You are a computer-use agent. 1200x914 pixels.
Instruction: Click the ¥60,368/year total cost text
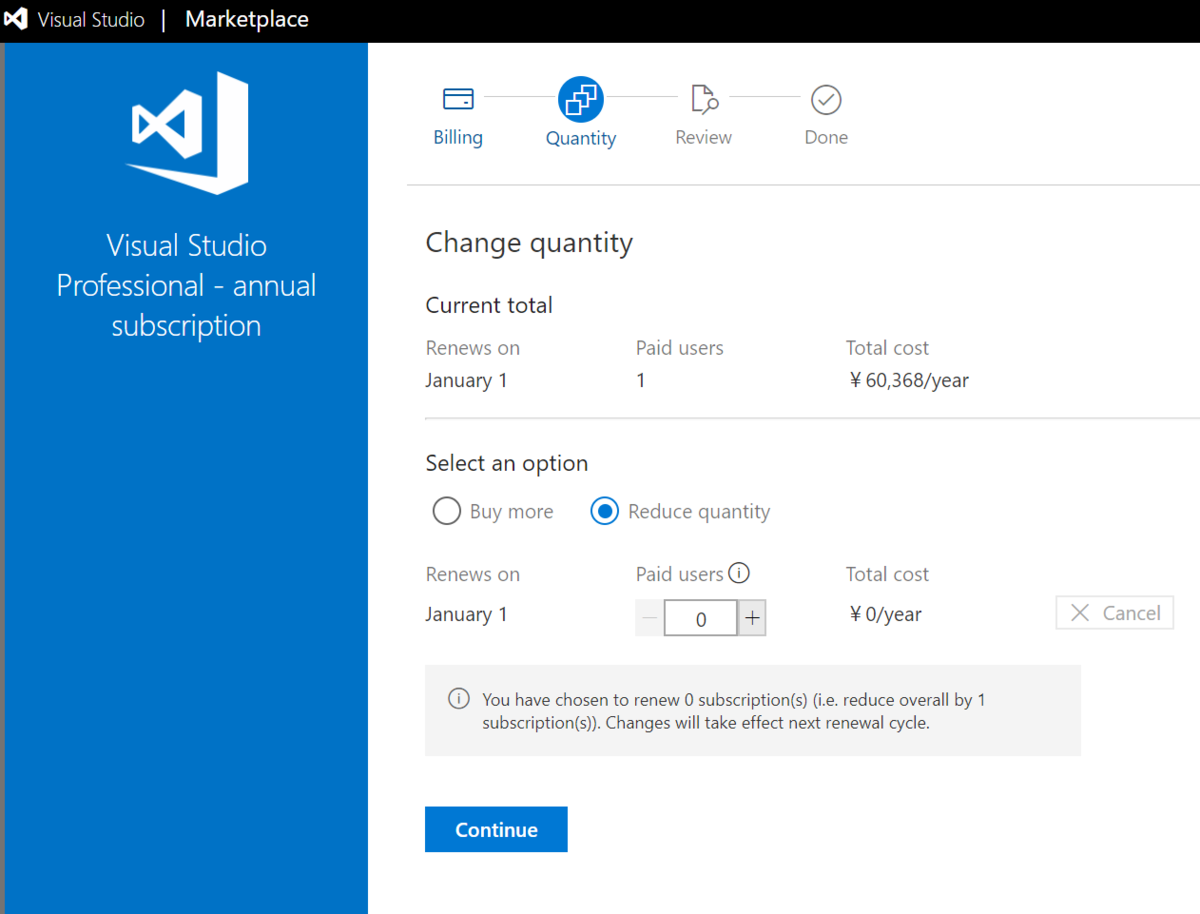[x=909, y=380]
